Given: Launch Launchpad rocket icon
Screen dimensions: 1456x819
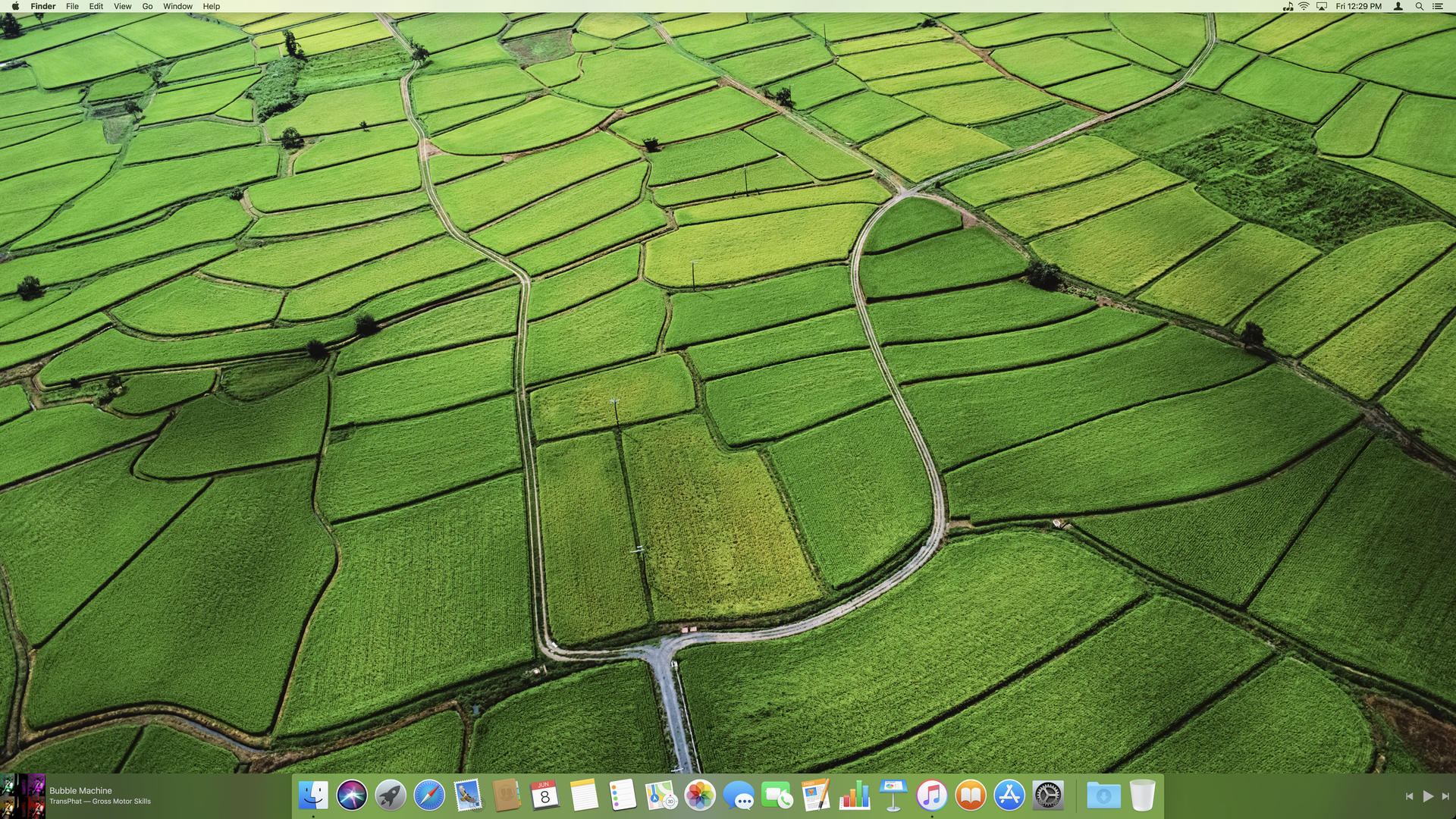Looking at the screenshot, I should pos(391,795).
